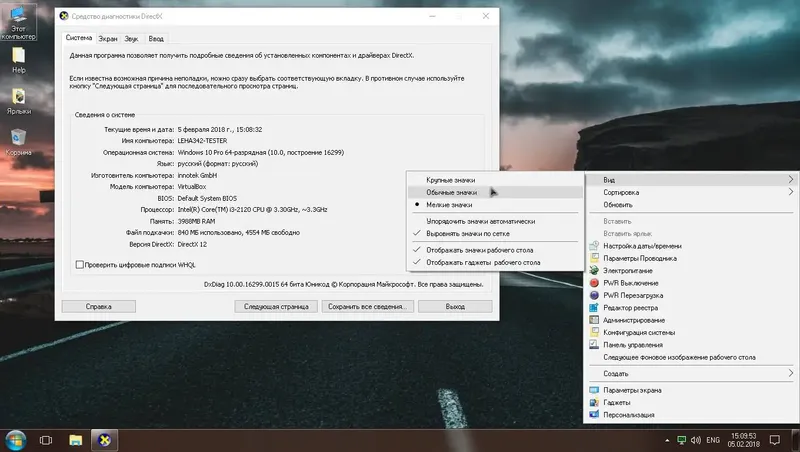Image resolution: width=800 pixels, height=452 pixels.
Task: Click the Настройка даты/времени menu icon
Action: click(594, 245)
